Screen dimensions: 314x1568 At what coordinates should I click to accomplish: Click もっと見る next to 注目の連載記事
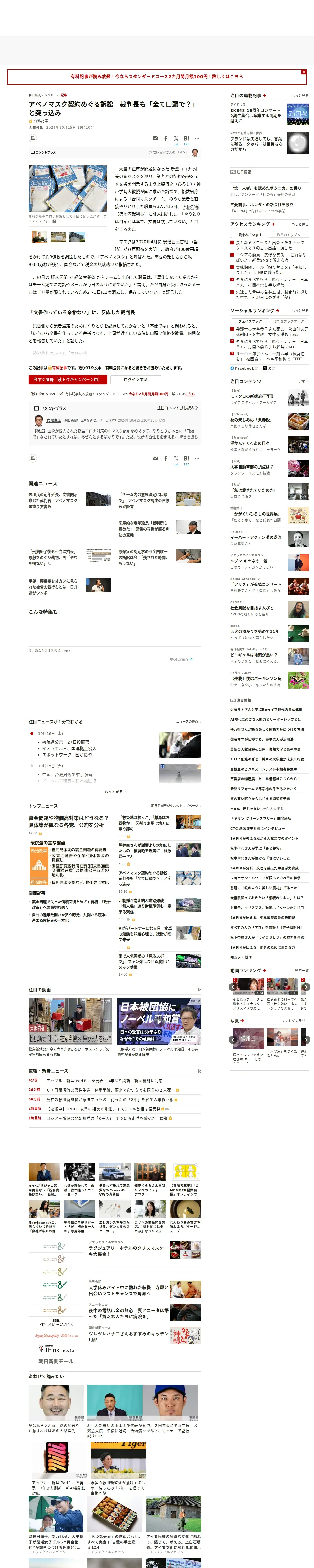pos(300,96)
